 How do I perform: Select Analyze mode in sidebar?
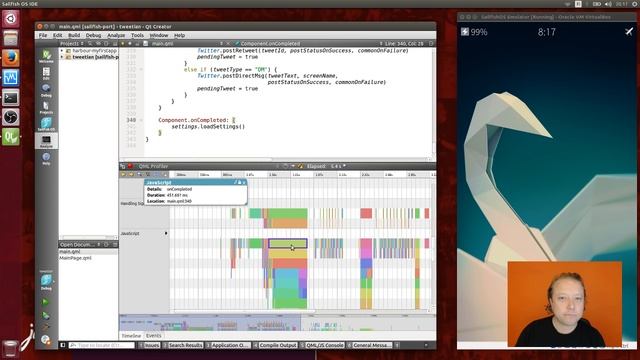pos(46,141)
